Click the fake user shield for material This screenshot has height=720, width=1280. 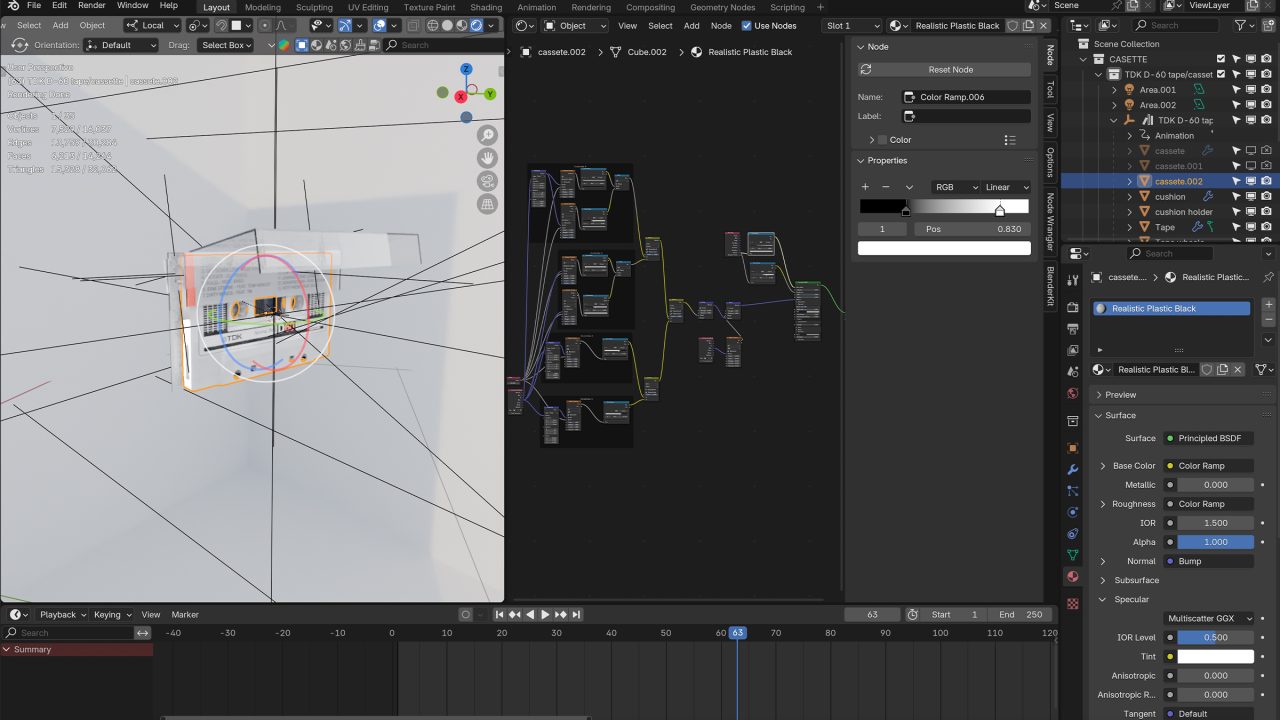click(x=1207, y=370)
